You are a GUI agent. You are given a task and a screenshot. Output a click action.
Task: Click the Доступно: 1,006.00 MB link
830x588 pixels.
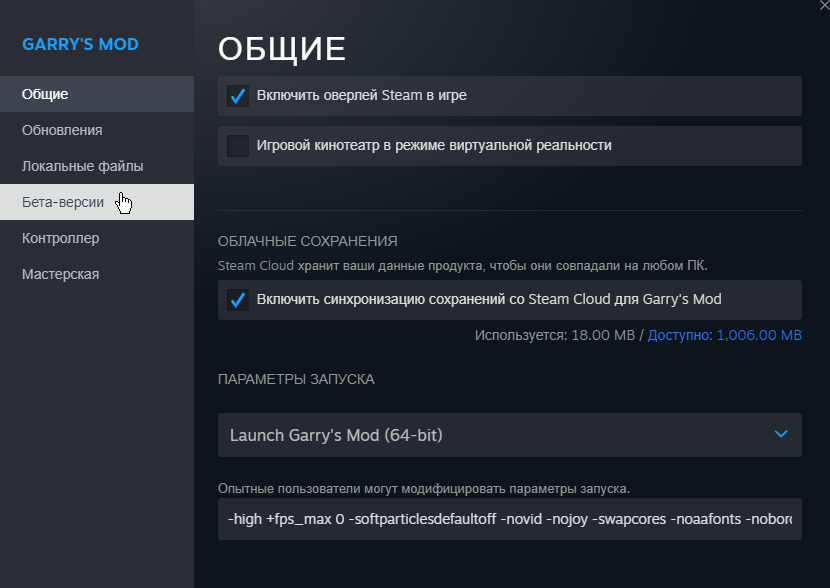pyautogui.click(x=725, y=336)
